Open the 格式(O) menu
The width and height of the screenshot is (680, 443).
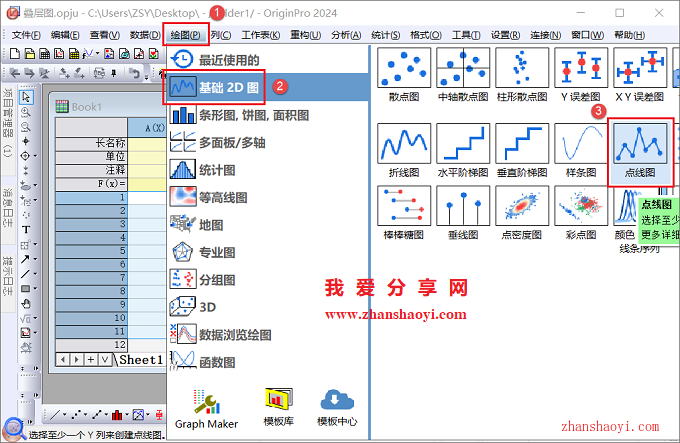tap(426, 35)
